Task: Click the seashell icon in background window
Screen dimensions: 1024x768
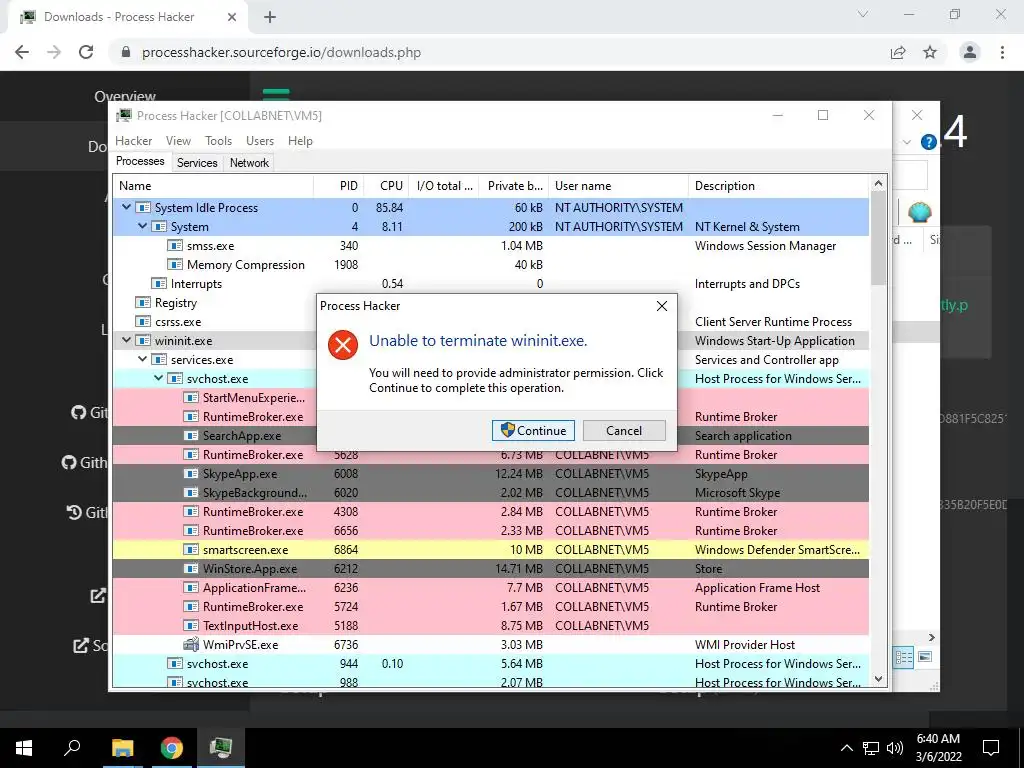Action: pos(919,212)
